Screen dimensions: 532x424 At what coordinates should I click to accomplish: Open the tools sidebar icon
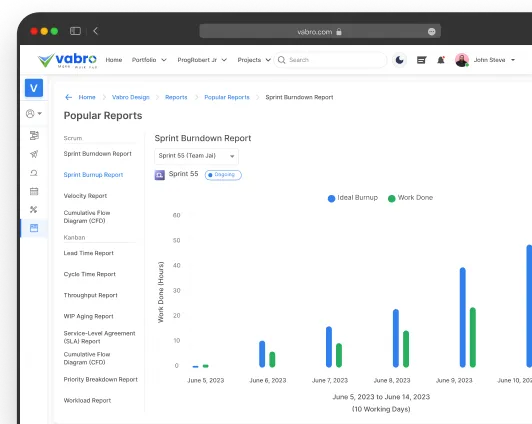click(x=34, y=210)
